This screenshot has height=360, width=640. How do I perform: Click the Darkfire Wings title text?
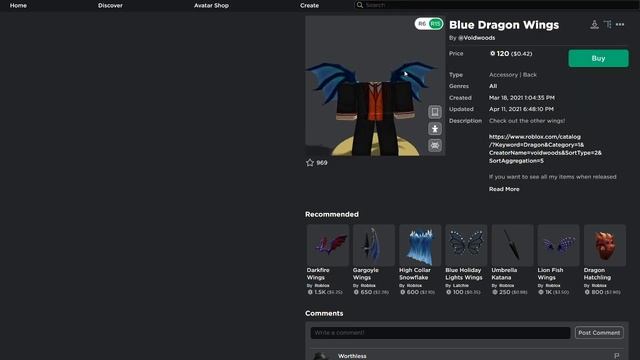[x=318, y=274]
